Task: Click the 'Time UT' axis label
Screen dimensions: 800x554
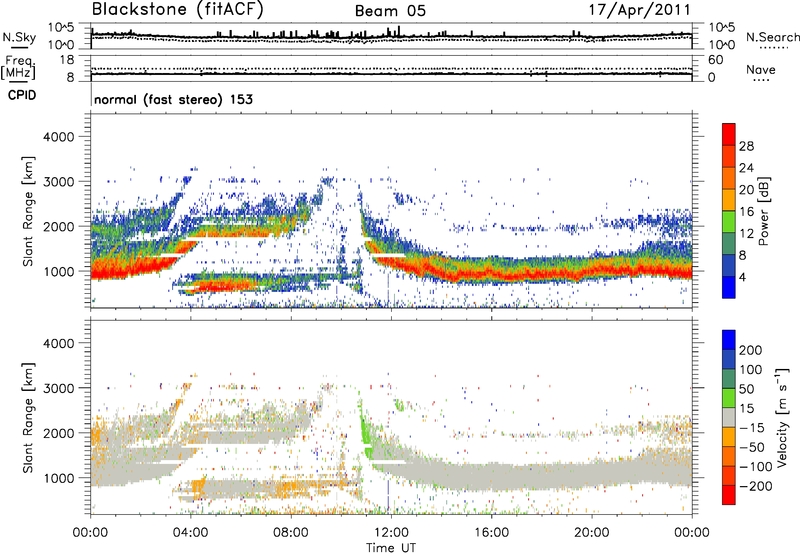Action: [391, 548]
